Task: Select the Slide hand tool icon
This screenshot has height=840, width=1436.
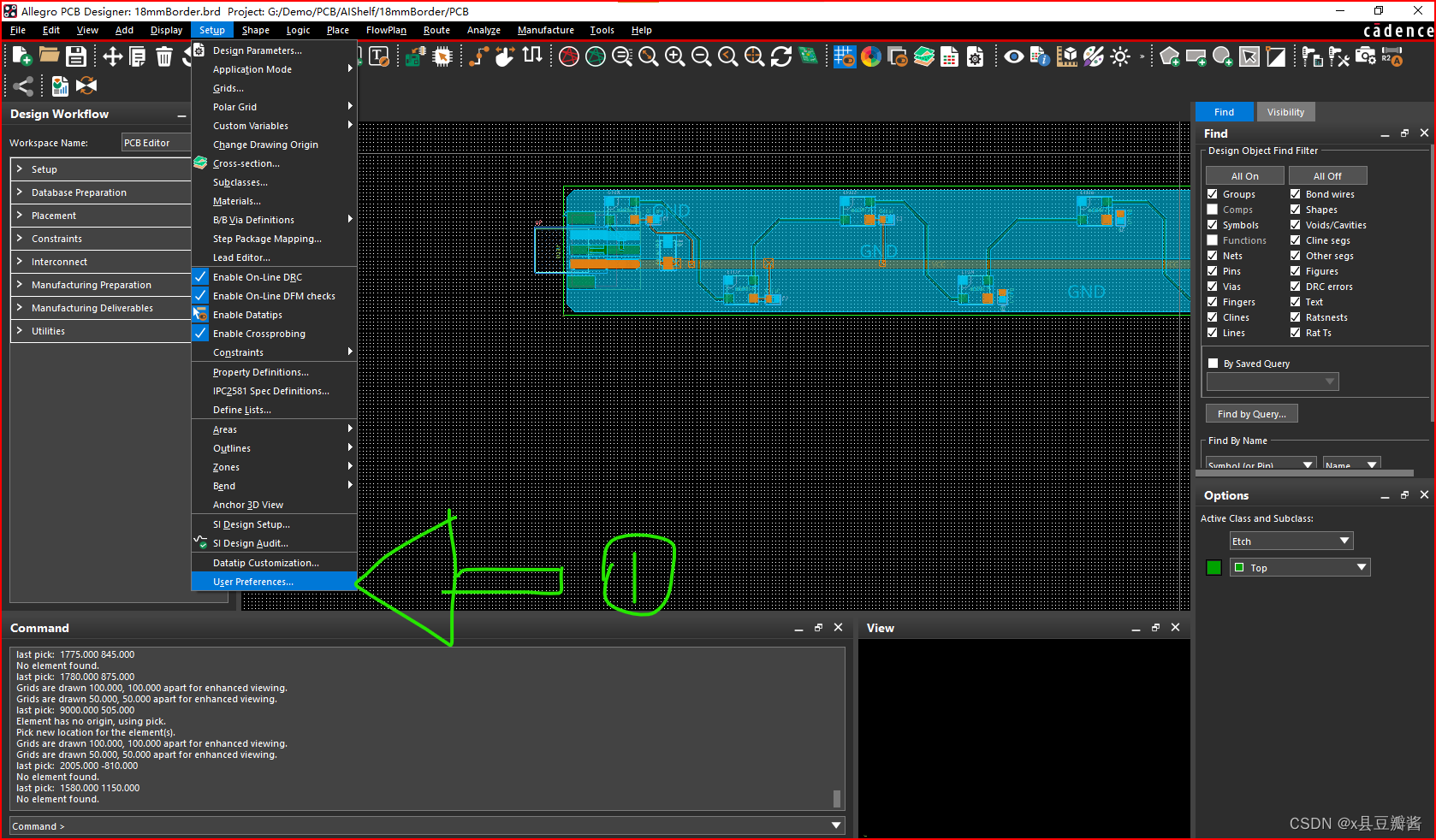Action: coord(505,56)
